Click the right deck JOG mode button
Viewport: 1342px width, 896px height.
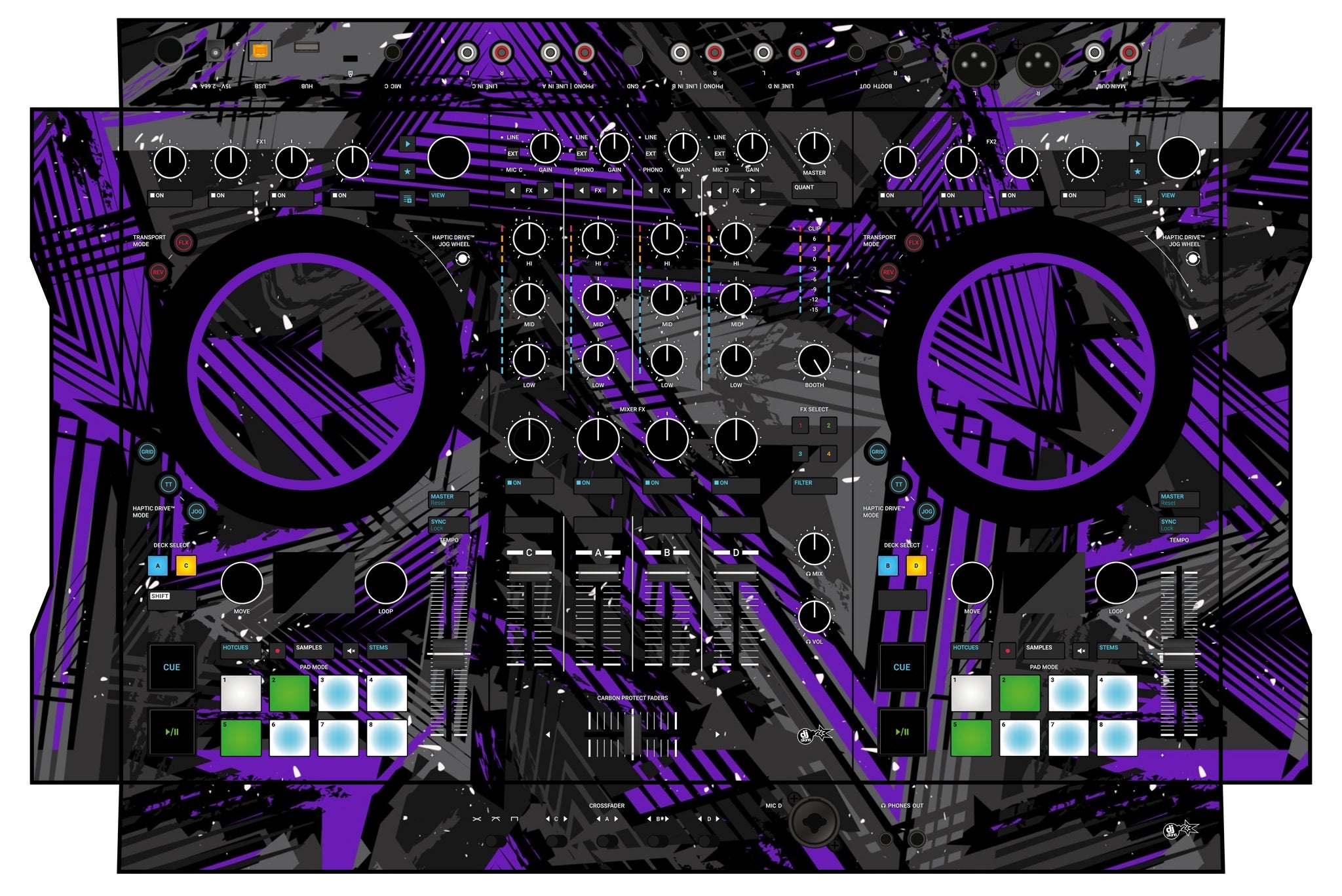(926, 512)
